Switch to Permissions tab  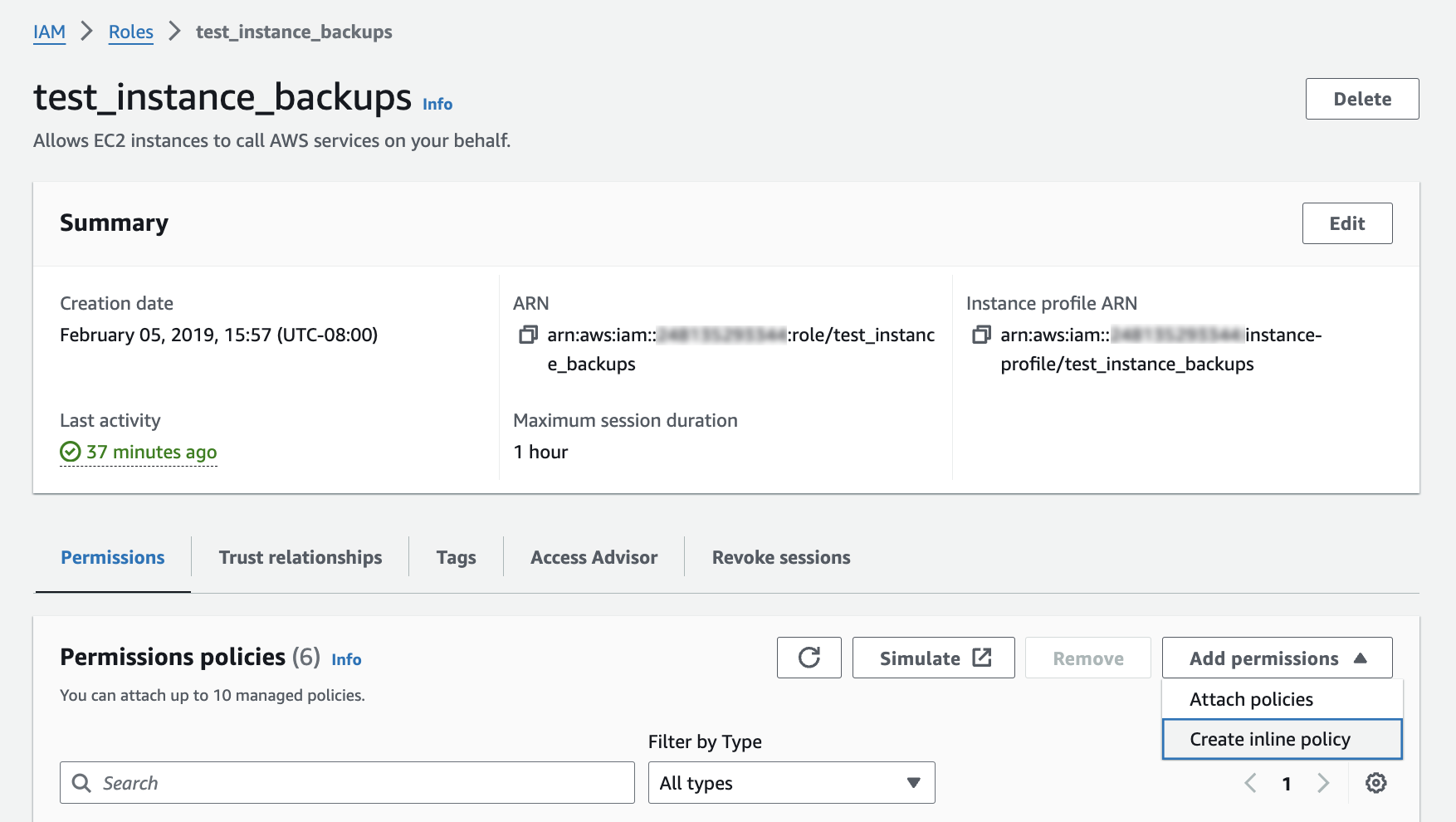[x=113, y=557]
